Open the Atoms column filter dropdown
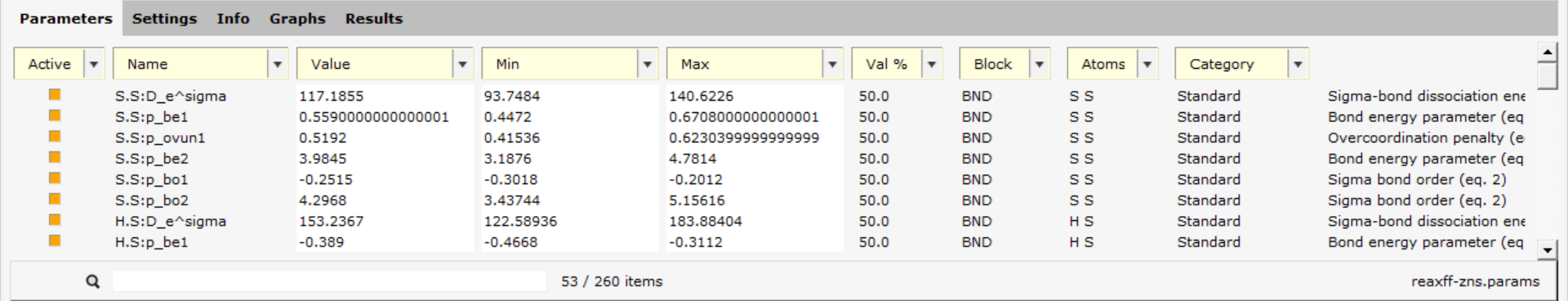 (x=1147, y=64)
